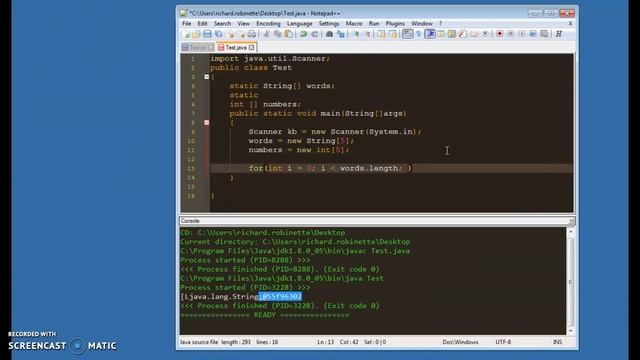Enable synchronized horizontal scrolling icon
Screen dimensions: 640x360
coord(393,34)
